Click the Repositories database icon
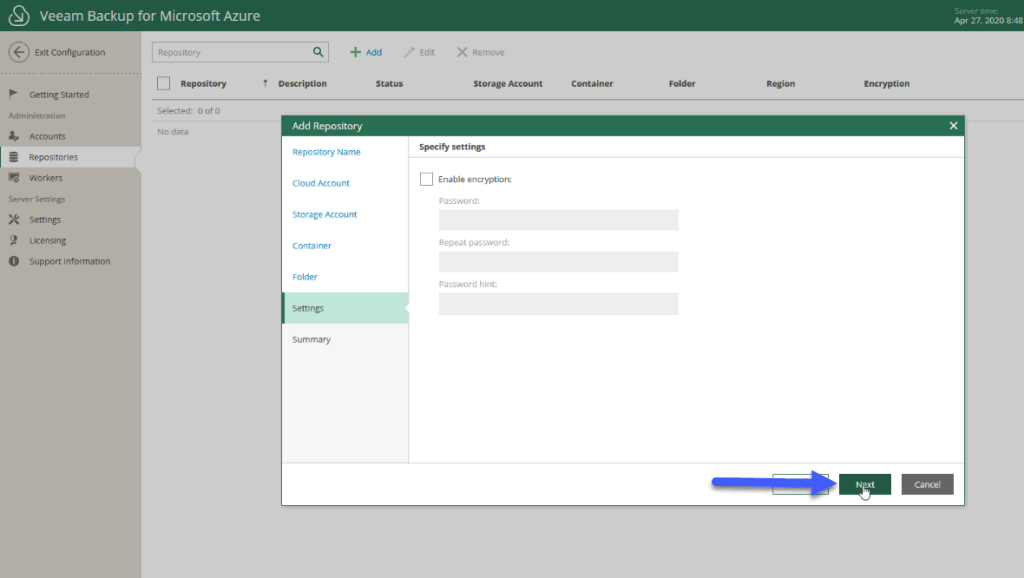This screenshot has width=1024, height=578. pyautogui.click(x=14, y=157)
